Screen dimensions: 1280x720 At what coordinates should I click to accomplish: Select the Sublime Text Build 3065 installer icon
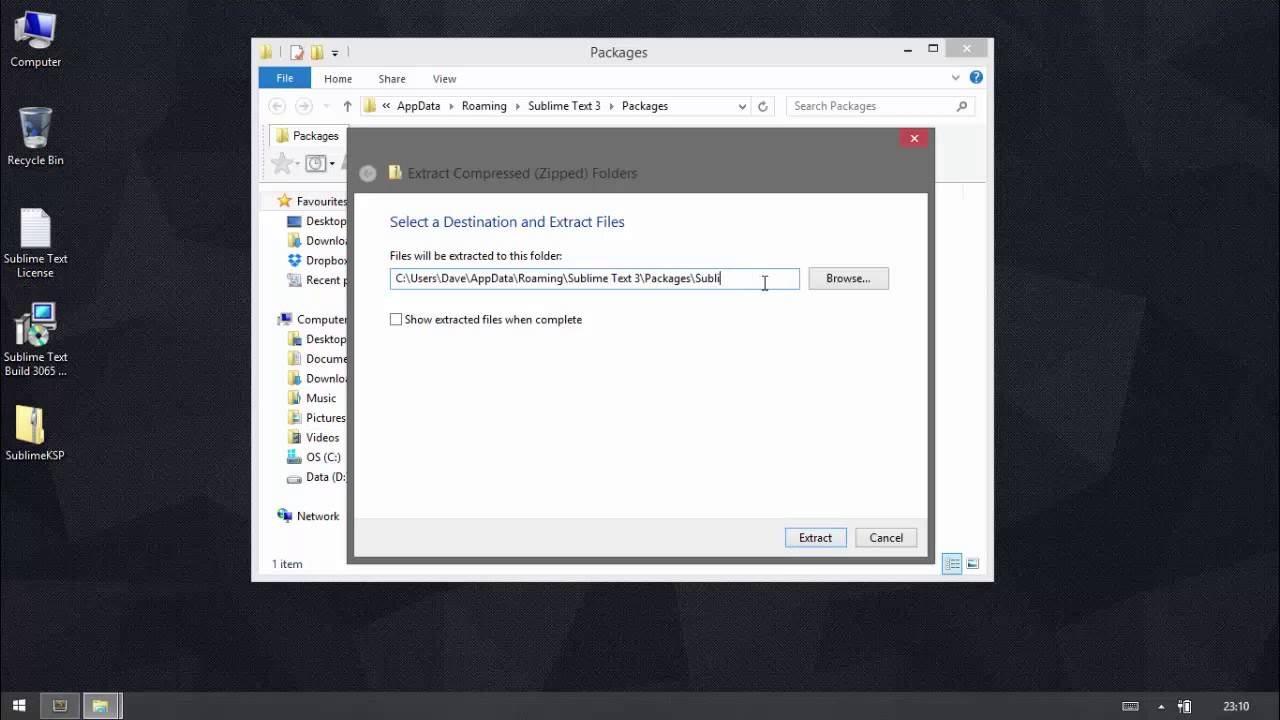(x=35, y=340)
